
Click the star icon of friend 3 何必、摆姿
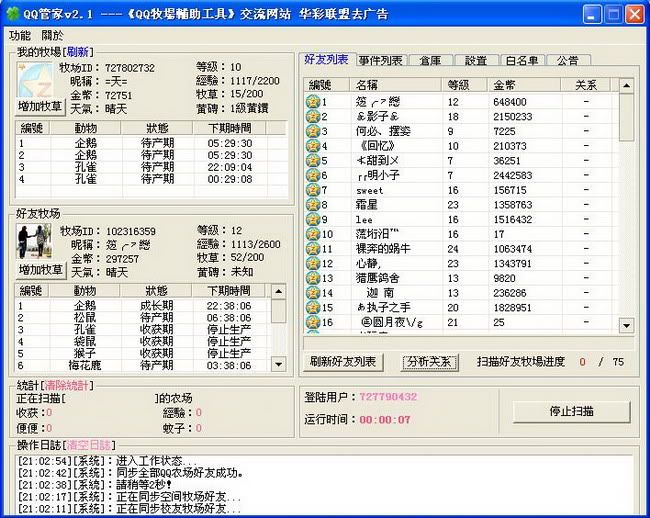click(313, 131)
